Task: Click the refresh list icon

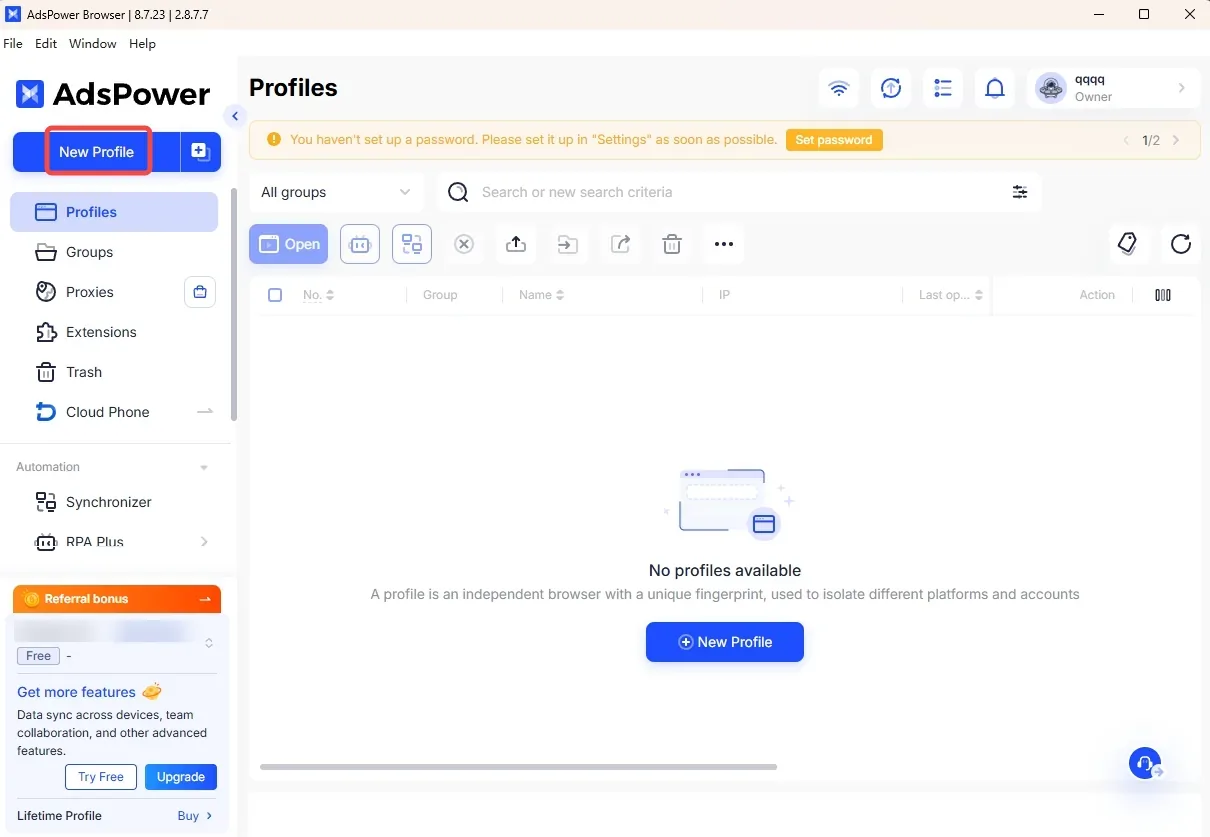Action: (x=1181, y=244)
